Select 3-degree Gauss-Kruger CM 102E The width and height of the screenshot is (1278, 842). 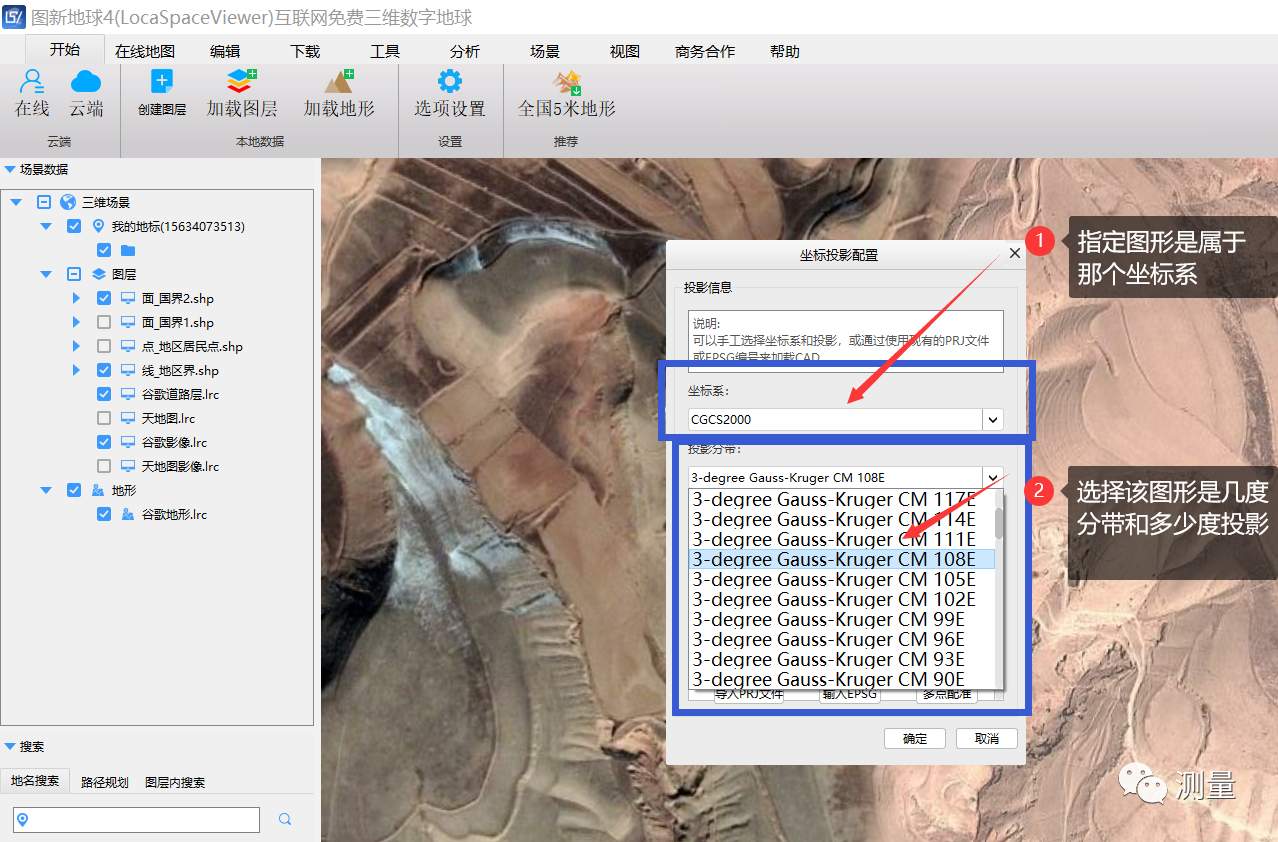pyautogui.click(x=842, y=599)
